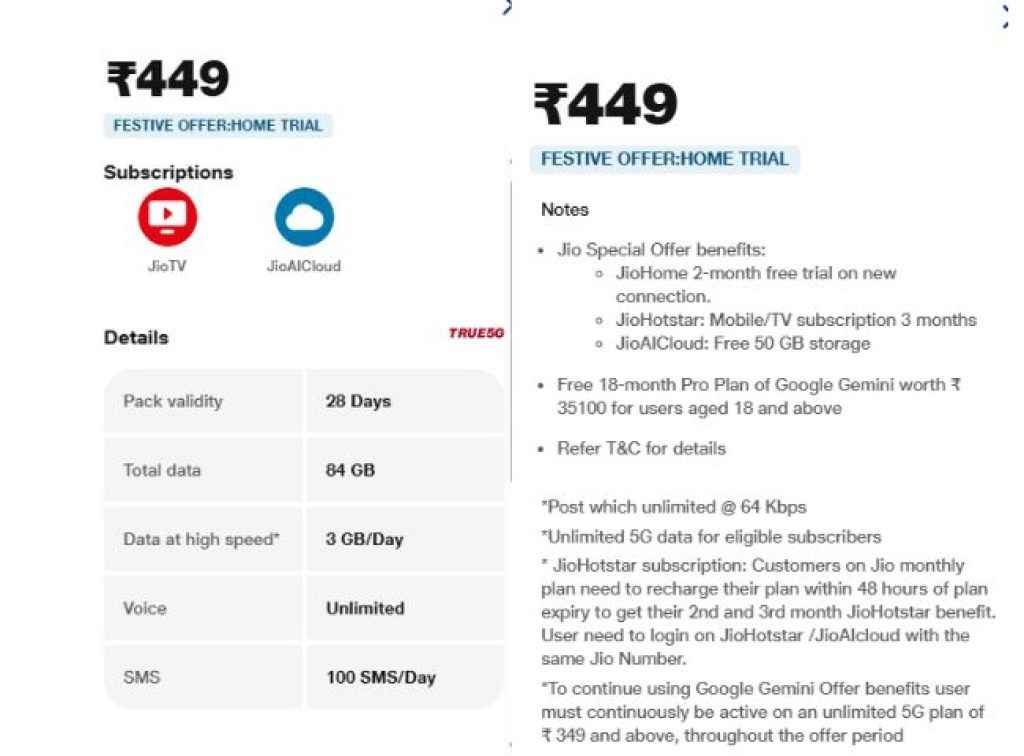Image resolution: width=1024 pixels, height=756 pixels.
Task: Click the ₹449 price on the right panel
Action: pos(605,102)
